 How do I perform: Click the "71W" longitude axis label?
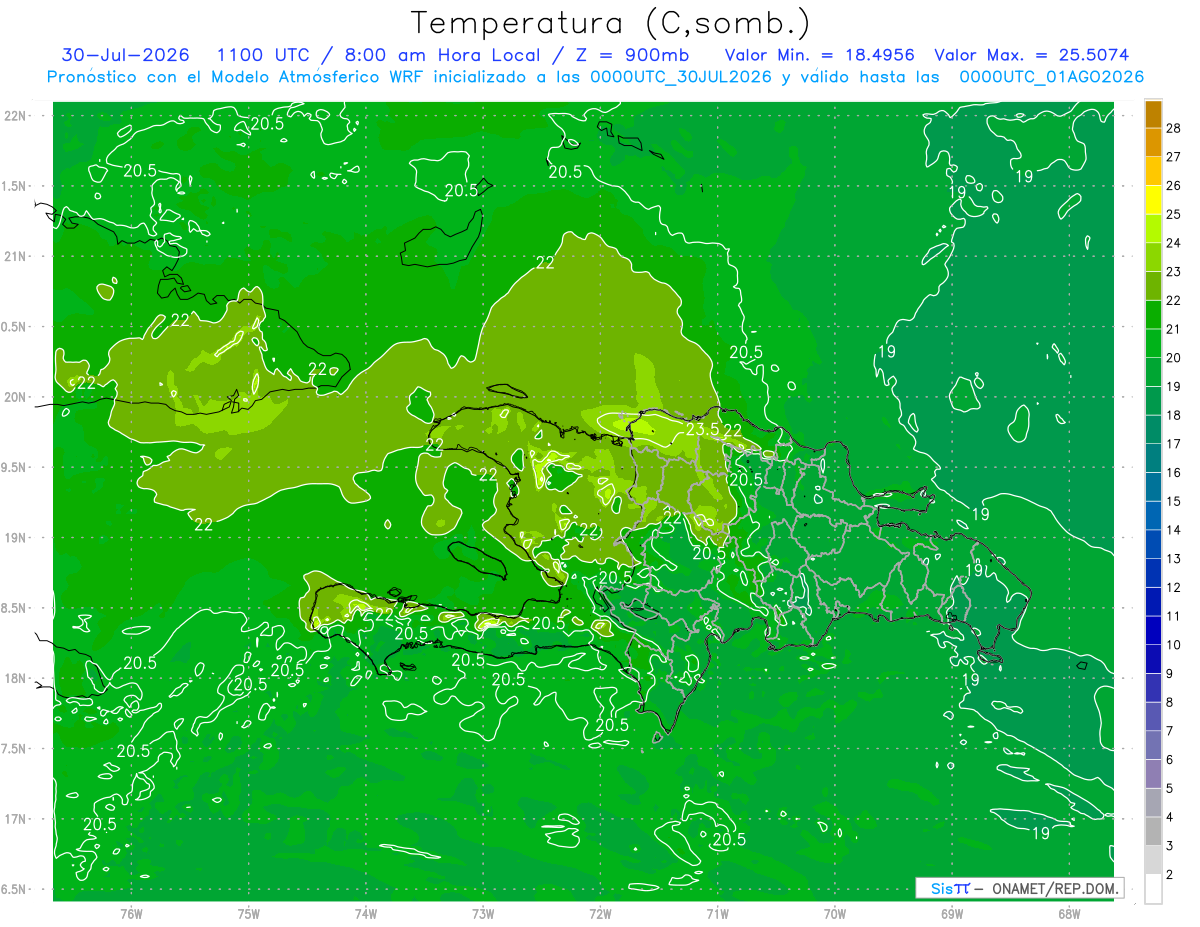tap(717, 913)
